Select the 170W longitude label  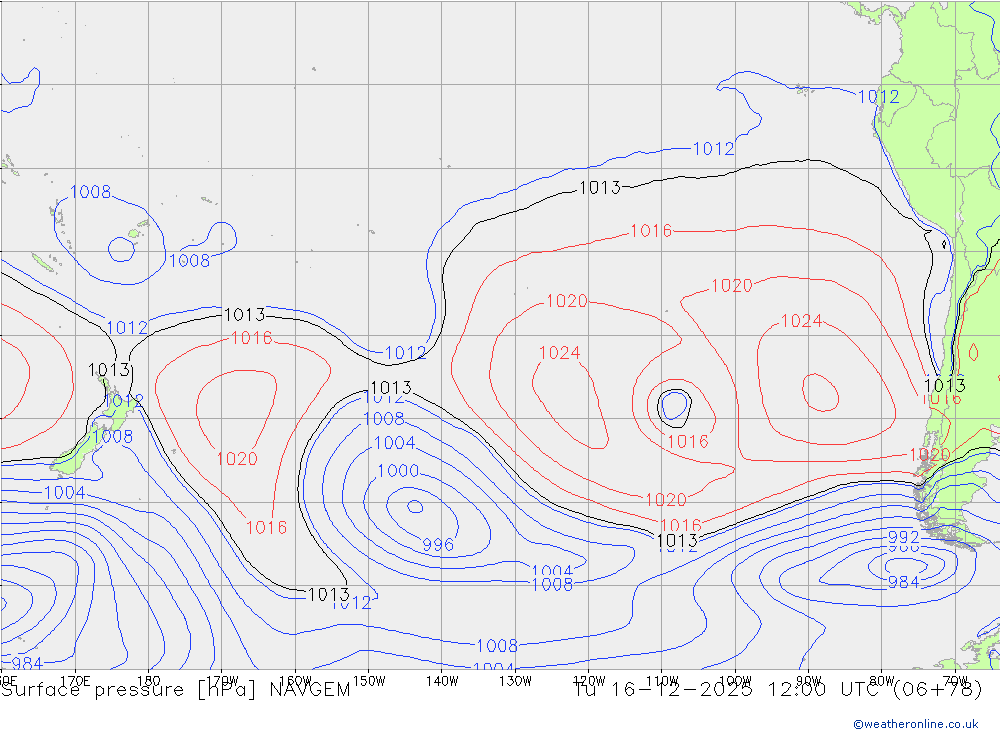tap(222, 681)
